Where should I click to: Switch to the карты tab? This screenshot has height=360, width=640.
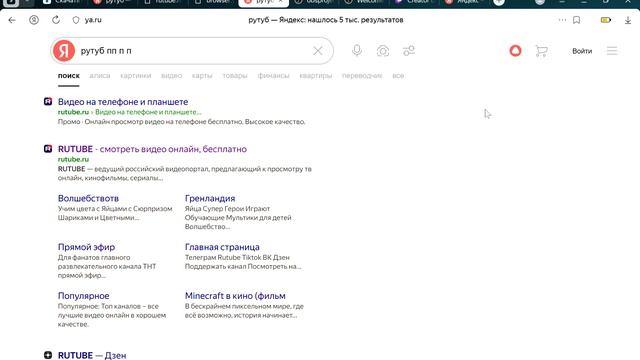(x=202, y=76)
